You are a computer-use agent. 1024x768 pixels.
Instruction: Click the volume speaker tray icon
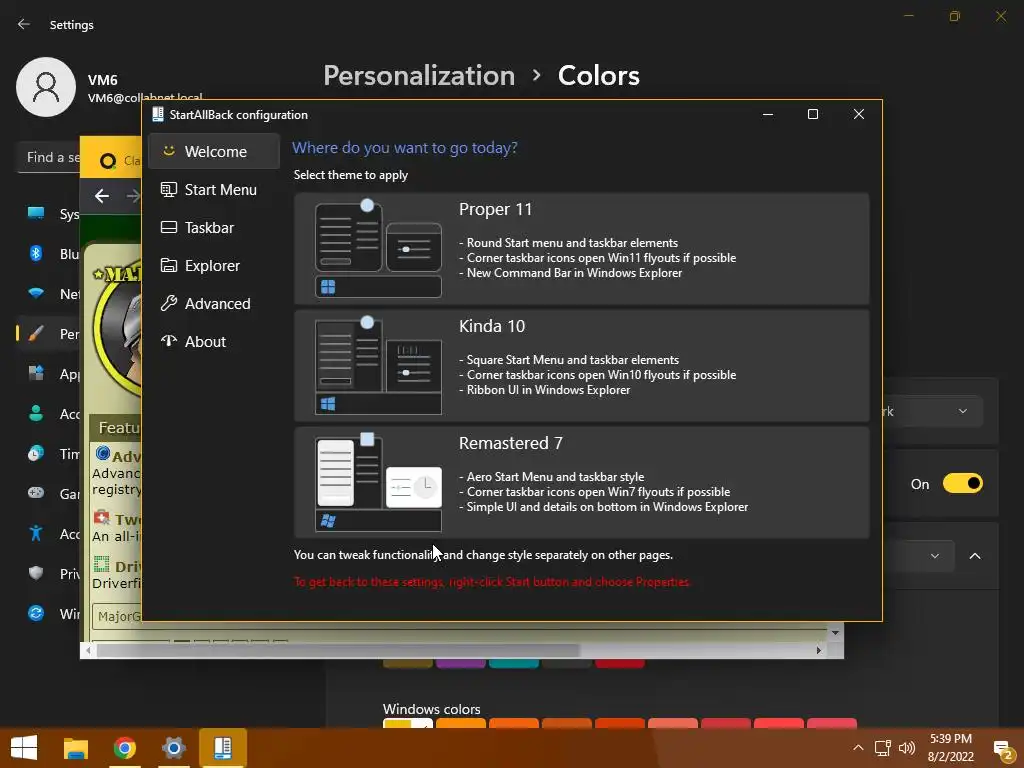(x=906, y=748)
